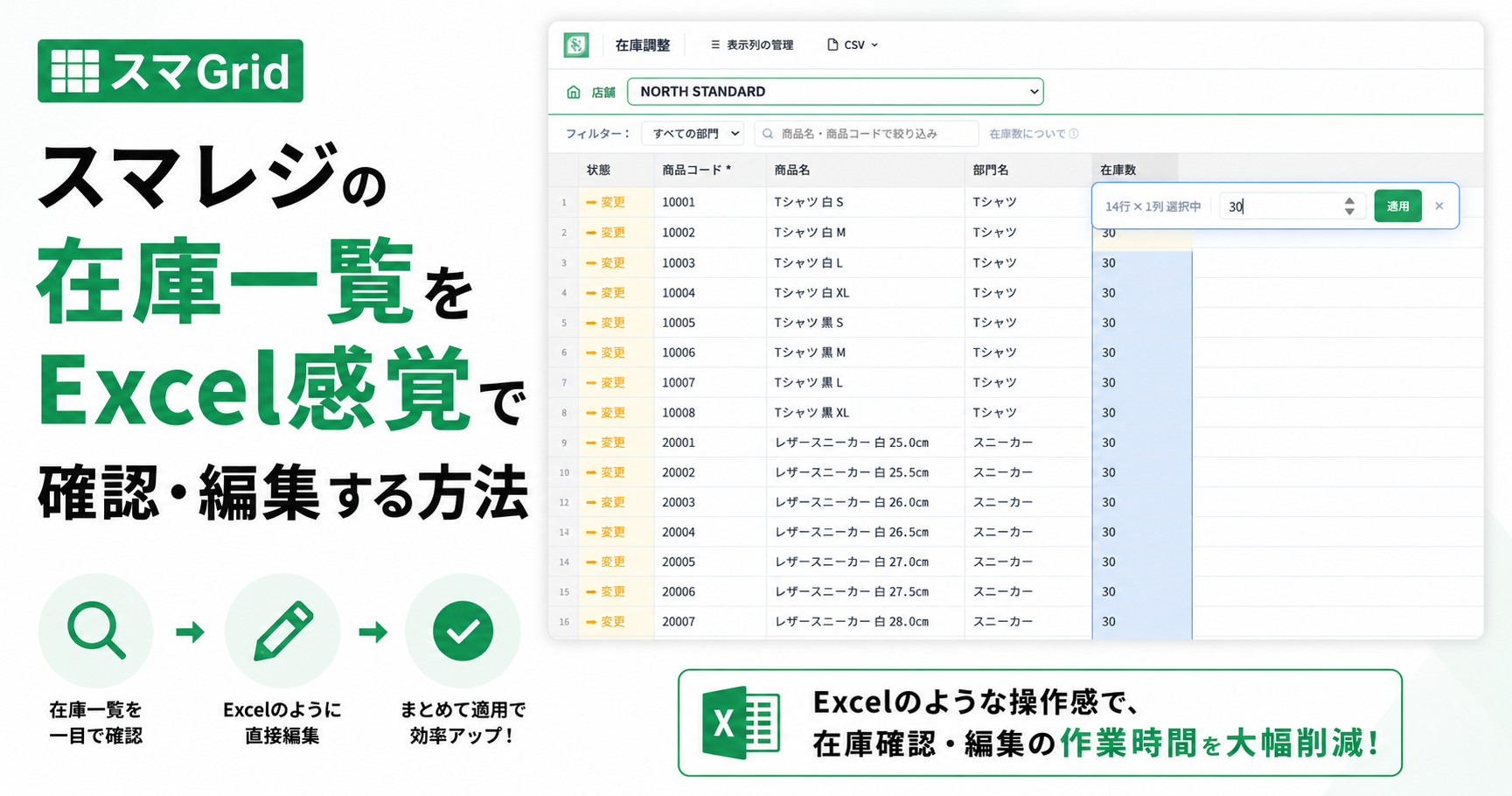Click product name レザースニーカー 白 26.0cm
The width and height of the screenshot is (1512, 796).
point(852,501)
